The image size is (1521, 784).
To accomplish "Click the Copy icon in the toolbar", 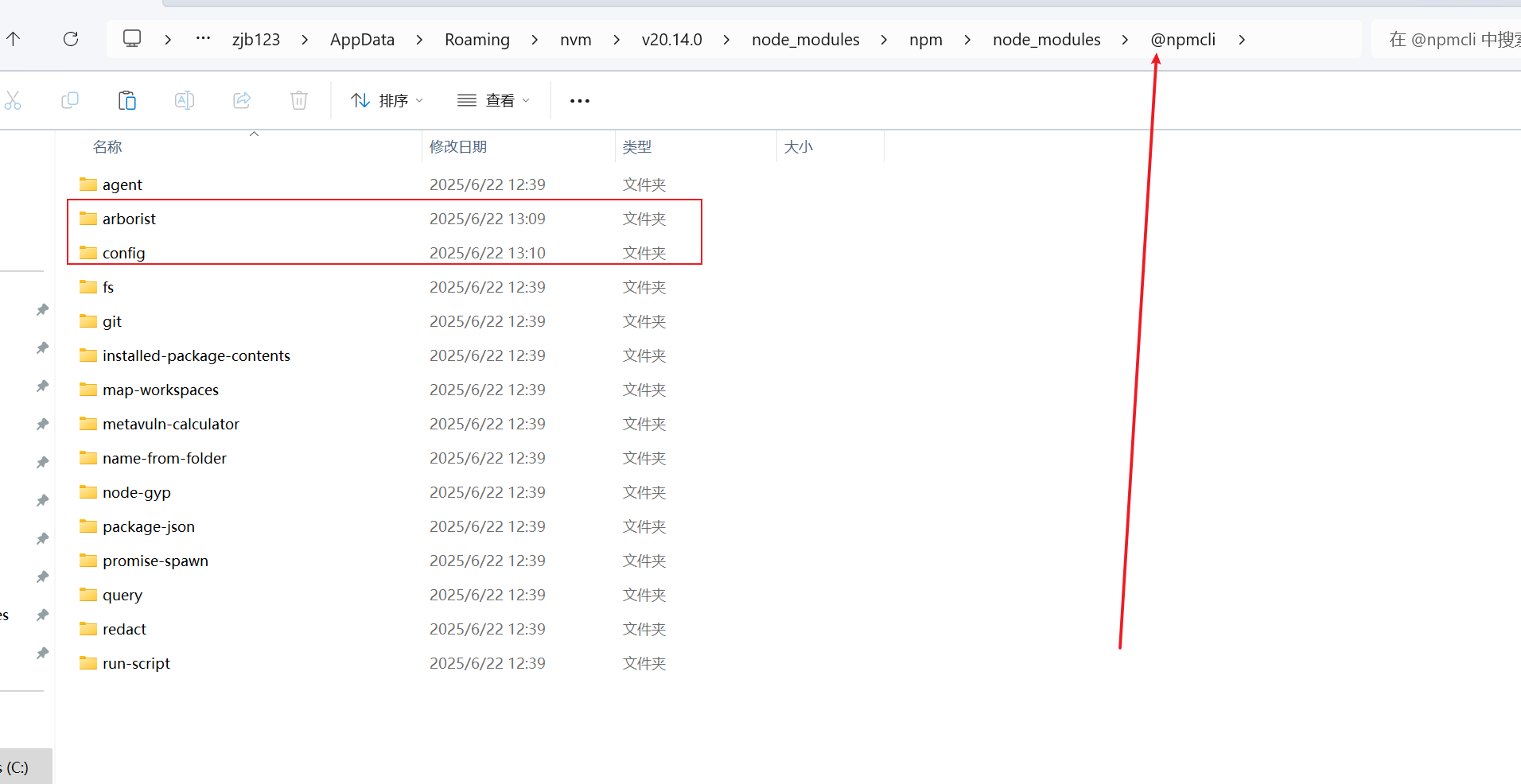I will [70, 100].
